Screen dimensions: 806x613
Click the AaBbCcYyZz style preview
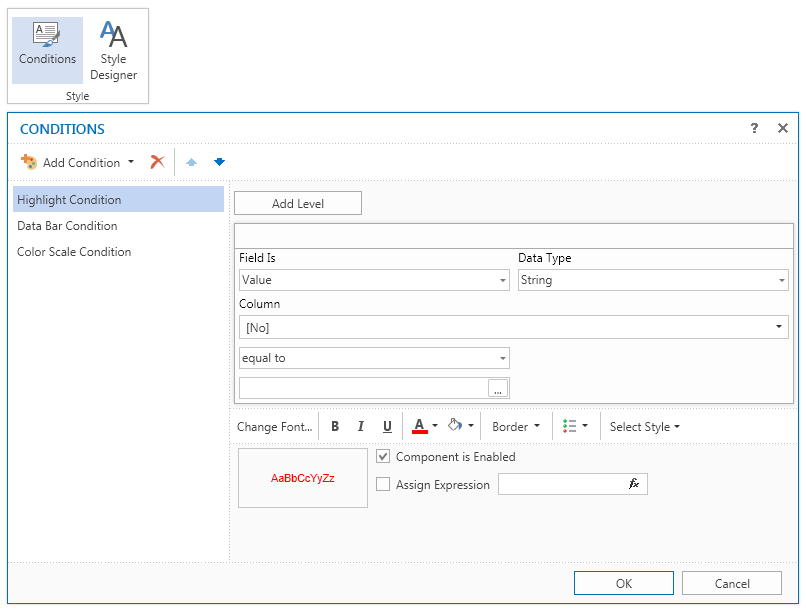point(303,478)
